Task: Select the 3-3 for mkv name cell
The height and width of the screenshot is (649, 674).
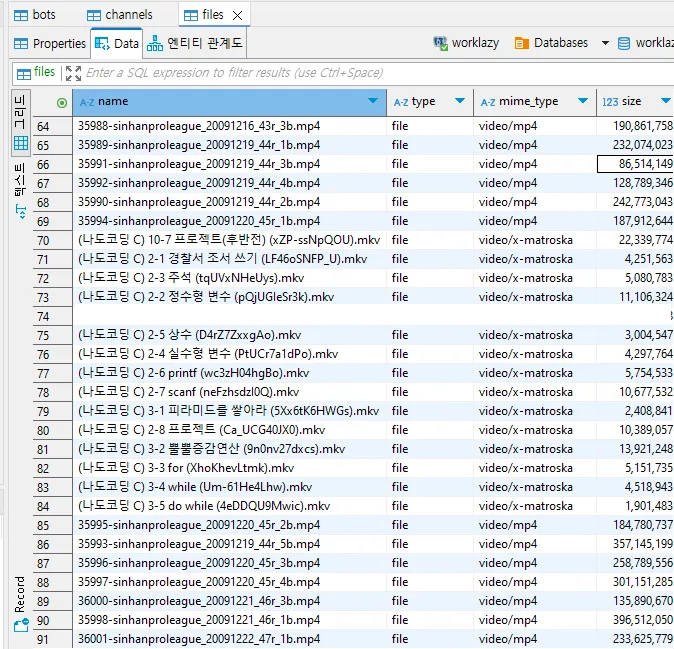Action: coord(230,468)
